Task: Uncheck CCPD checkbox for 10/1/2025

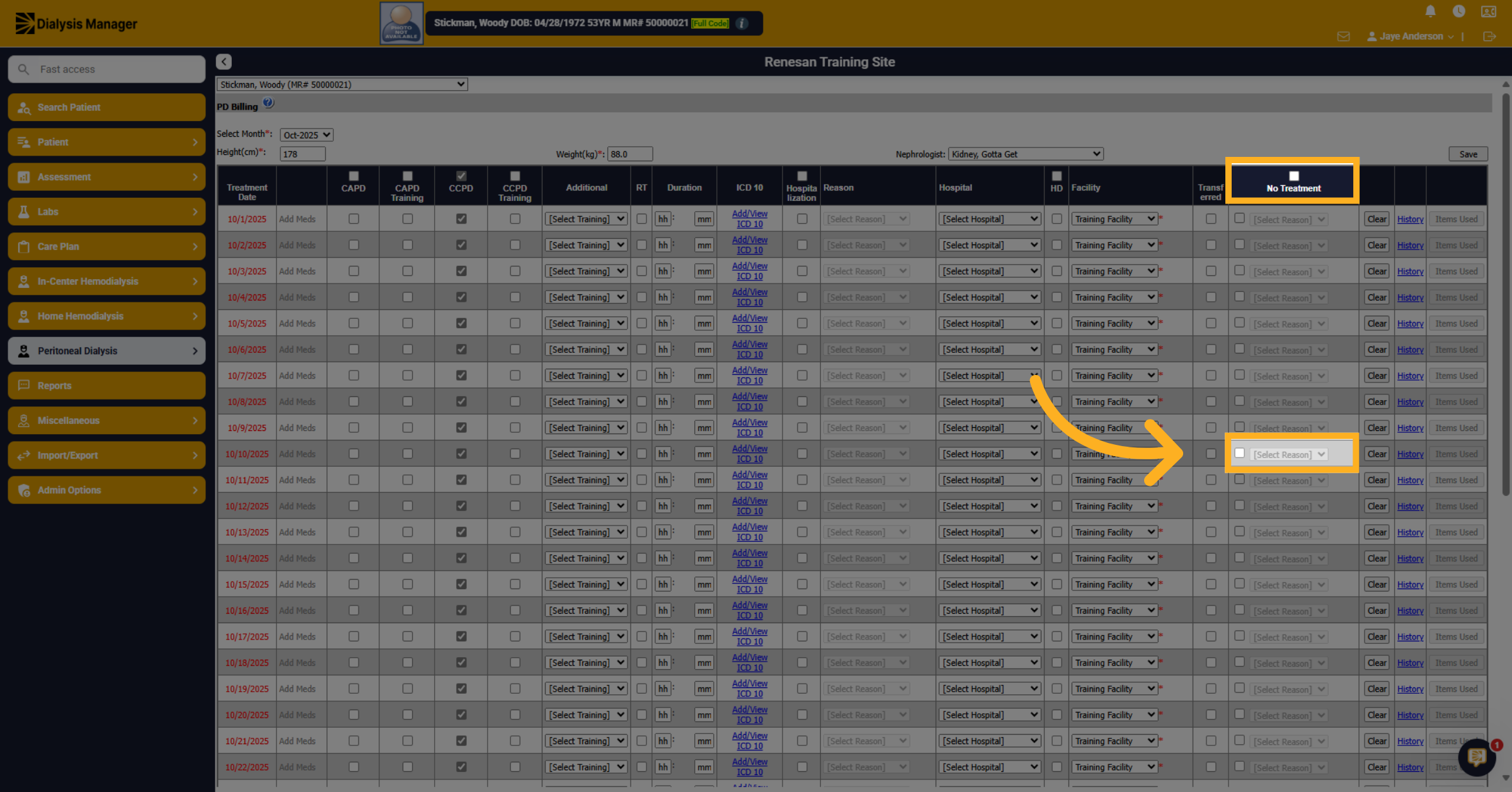Action: [461, 219]
